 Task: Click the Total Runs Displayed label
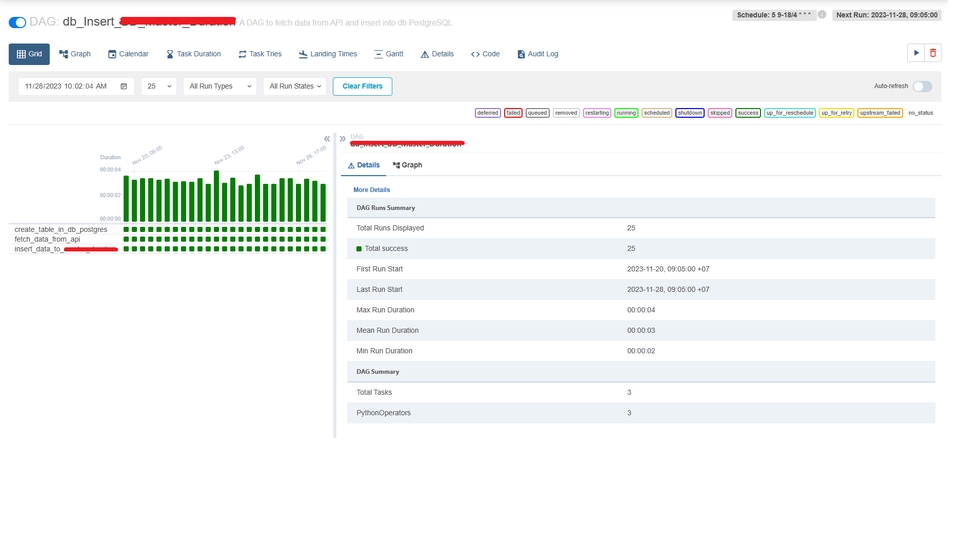pyautogui.click(x=390, y=228)
